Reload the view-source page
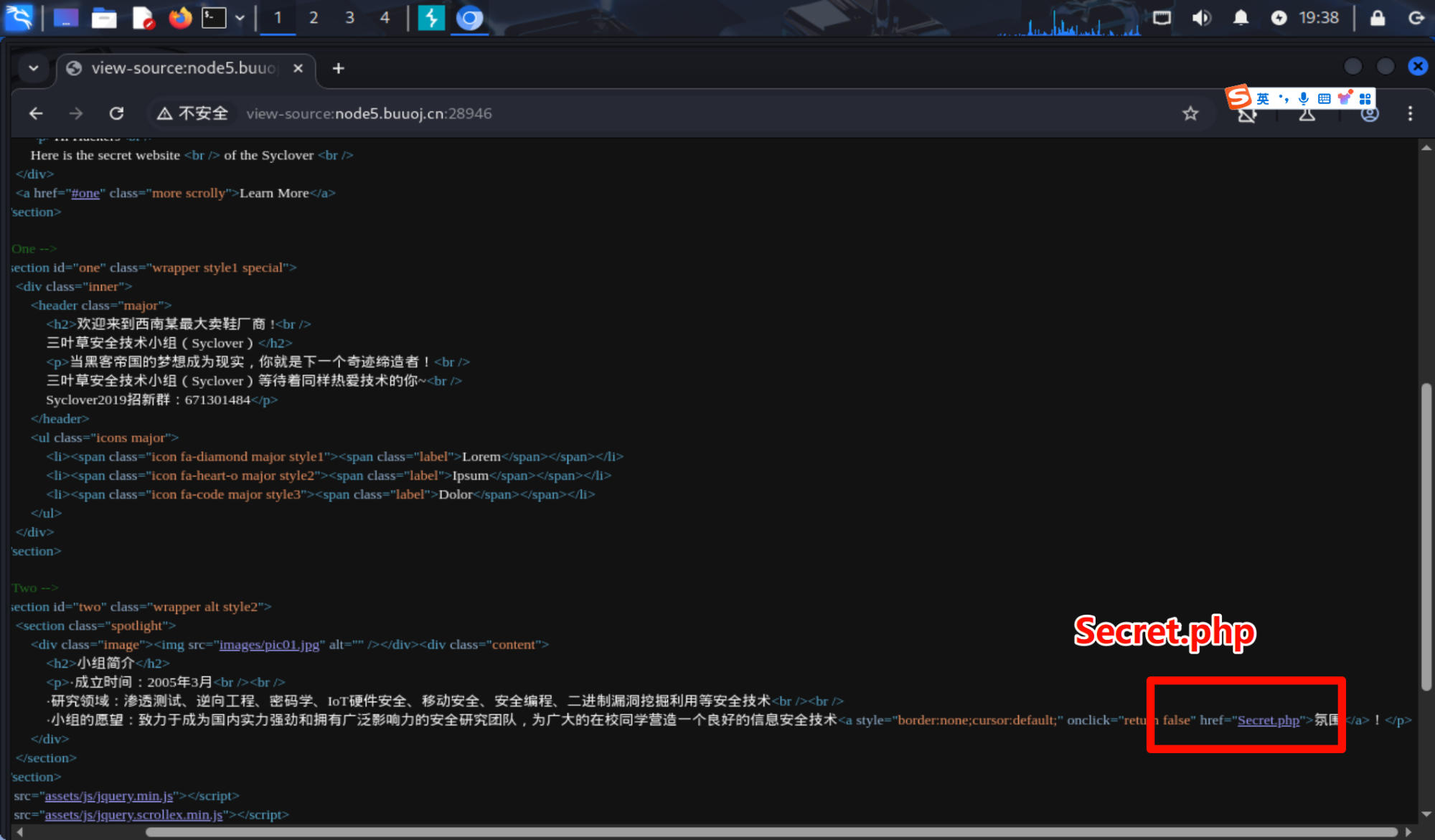The width and height of the screenshot is (1435, 840). point(116,113)
